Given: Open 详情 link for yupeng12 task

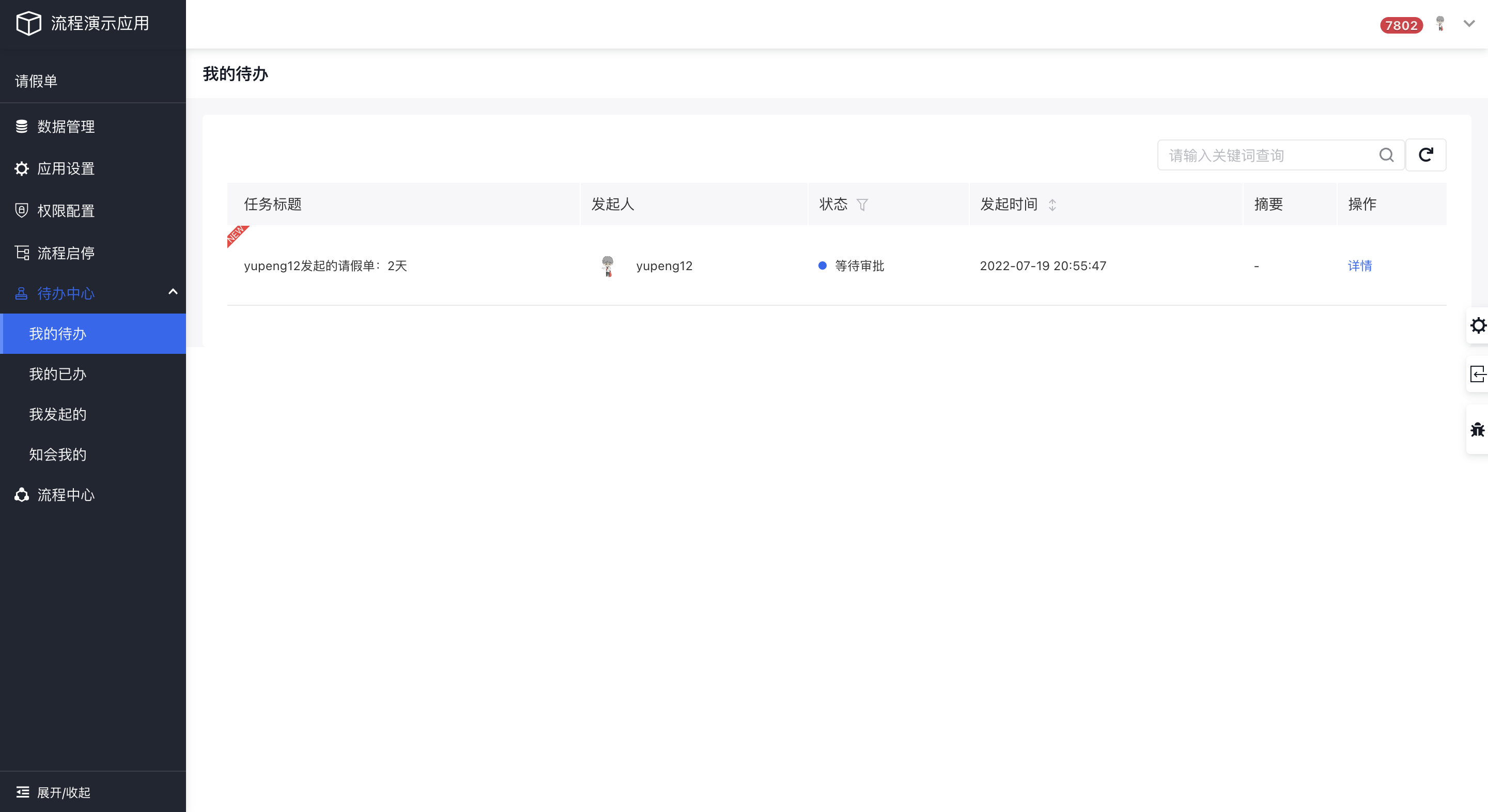Looking at the screenshot, I should click(1360, 266).
